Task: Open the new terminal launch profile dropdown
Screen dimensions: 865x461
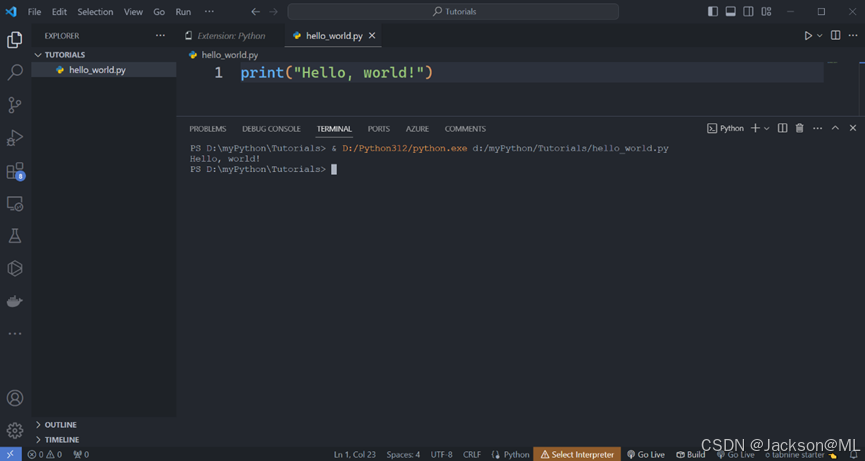Action: click(767, 128)
